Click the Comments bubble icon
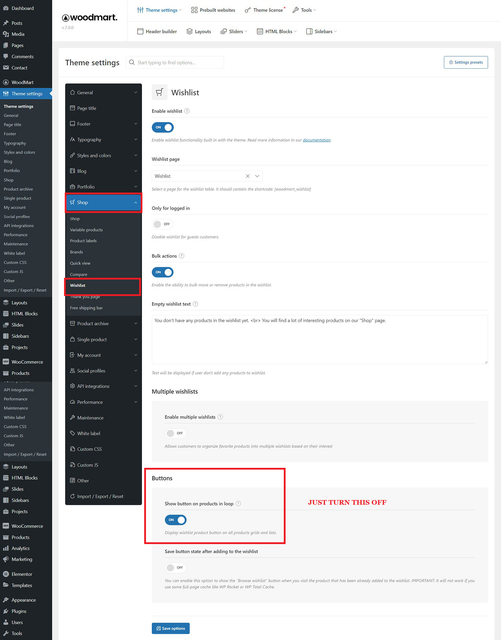The height and width of the screenshot is (640, 501). 6,56
